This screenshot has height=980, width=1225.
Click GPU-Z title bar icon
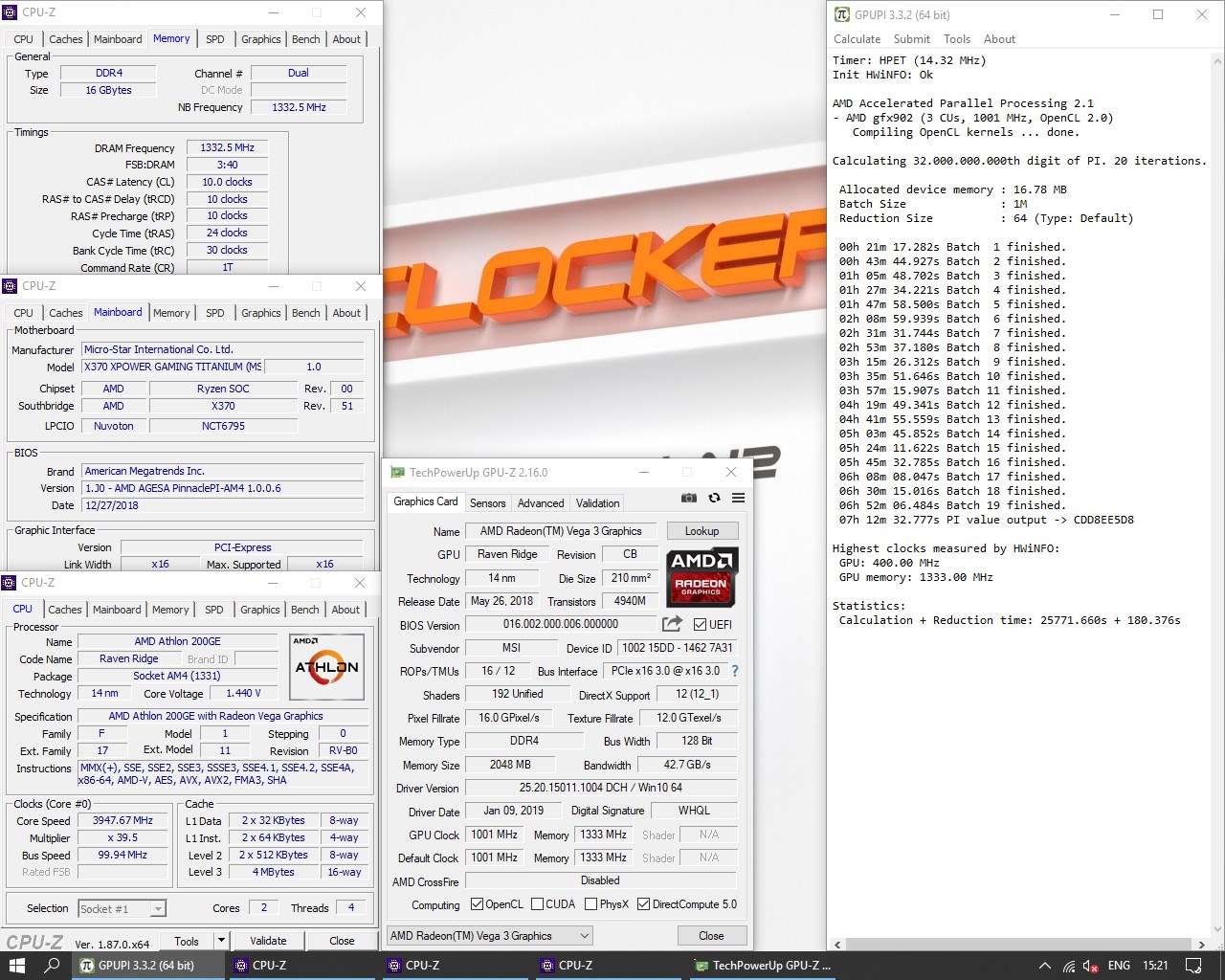(397, 472)
